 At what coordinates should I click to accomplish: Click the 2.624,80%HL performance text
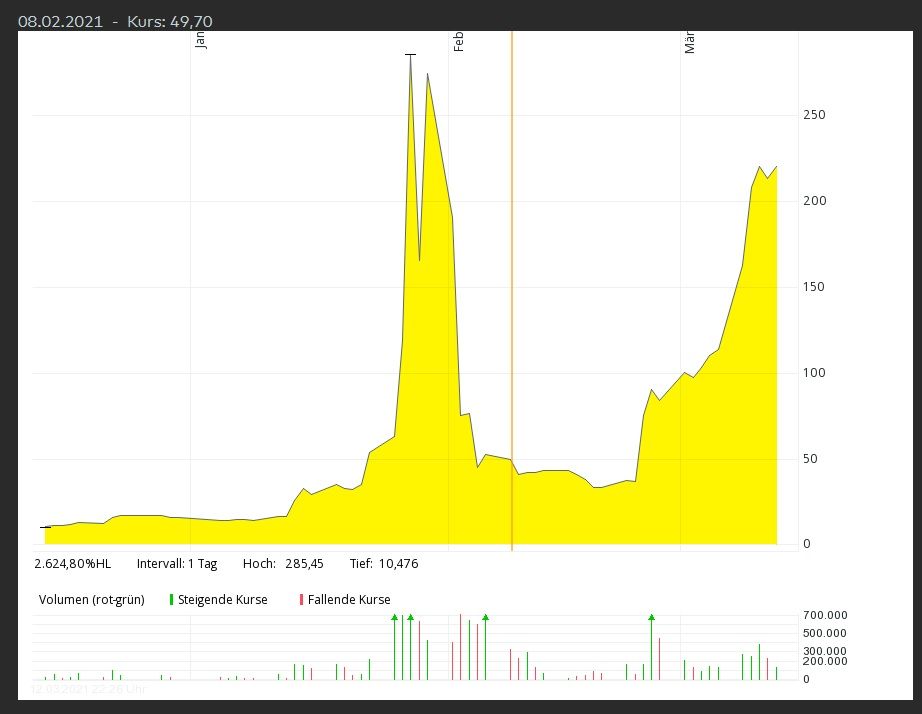[x=73, y=564]
